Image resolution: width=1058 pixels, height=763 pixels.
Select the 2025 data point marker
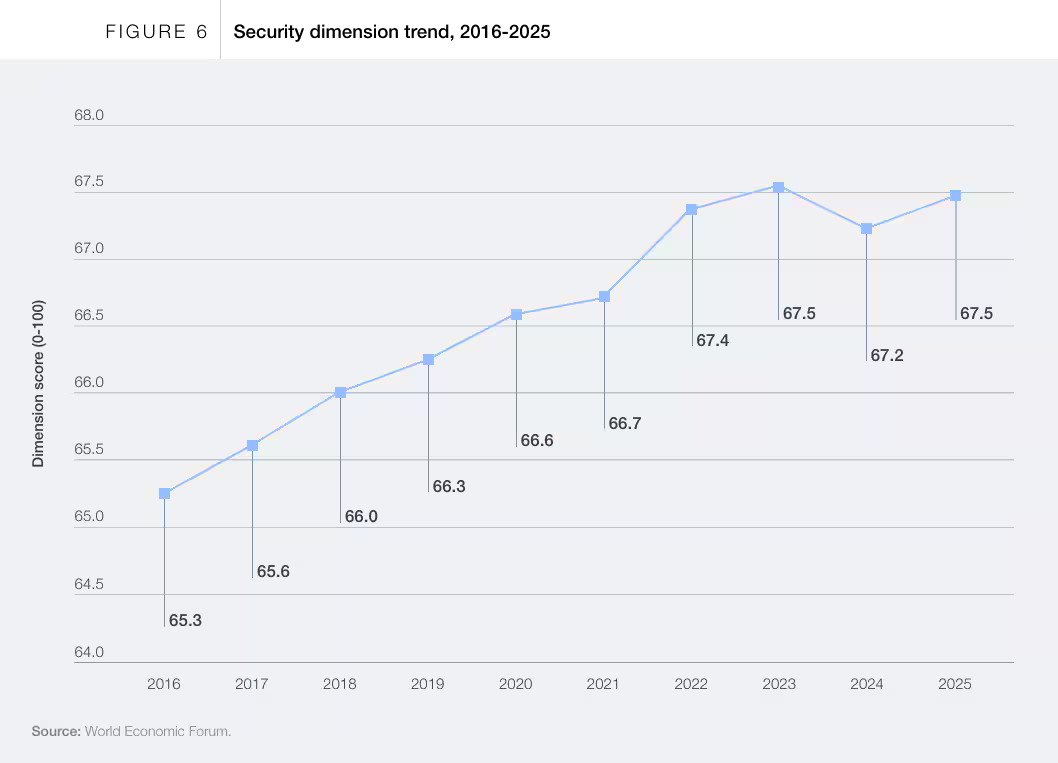tap(955, 195)
